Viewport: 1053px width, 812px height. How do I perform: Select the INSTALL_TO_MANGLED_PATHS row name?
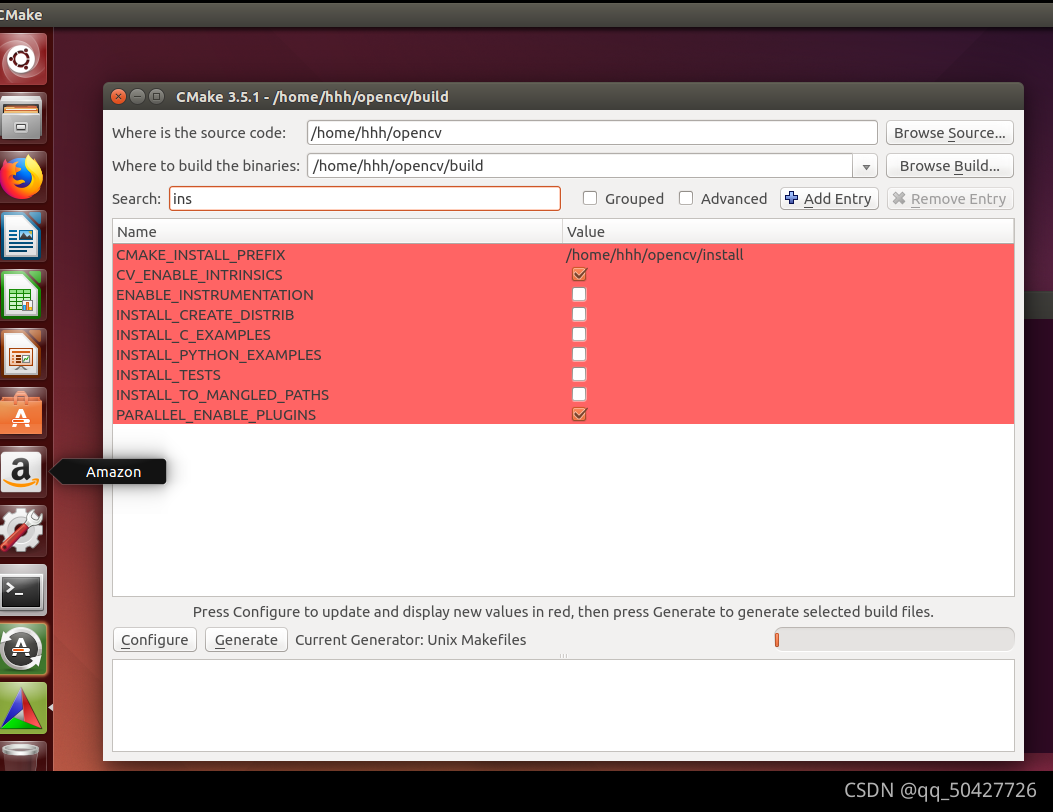222,395
